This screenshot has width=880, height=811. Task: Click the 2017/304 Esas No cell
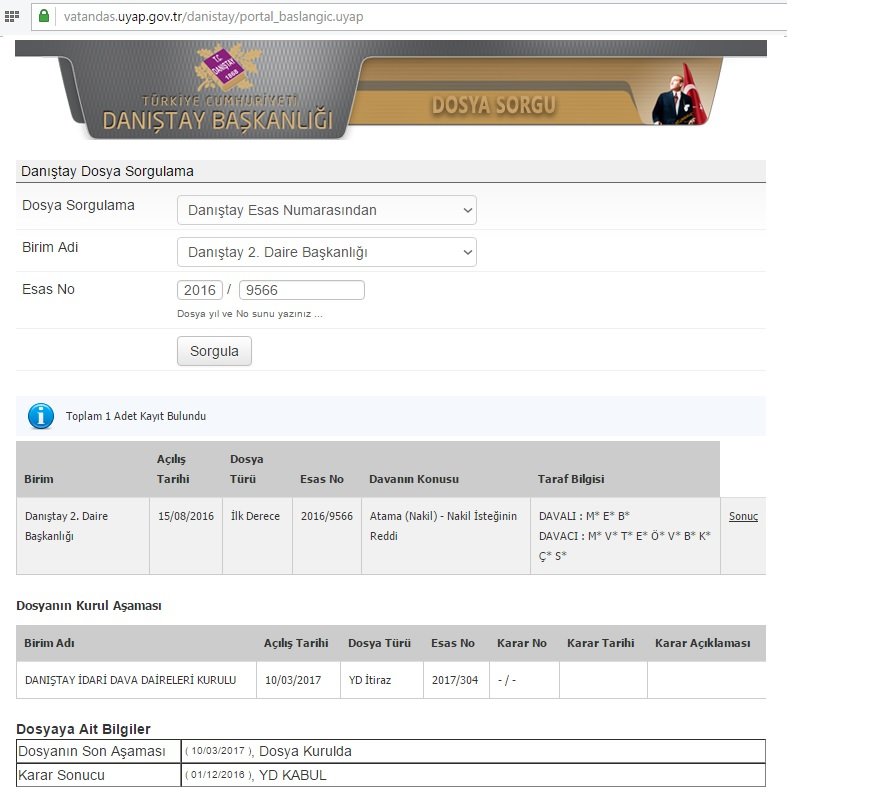454,680
